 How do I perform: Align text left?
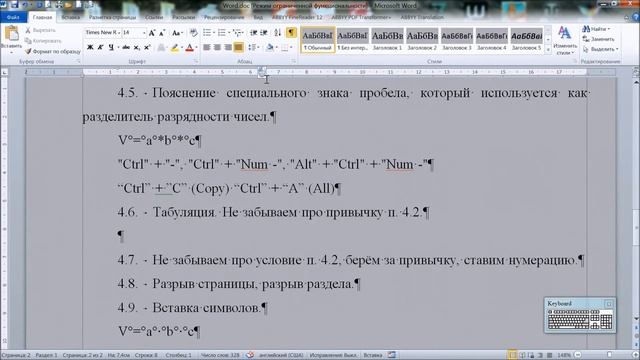[207, 48]
